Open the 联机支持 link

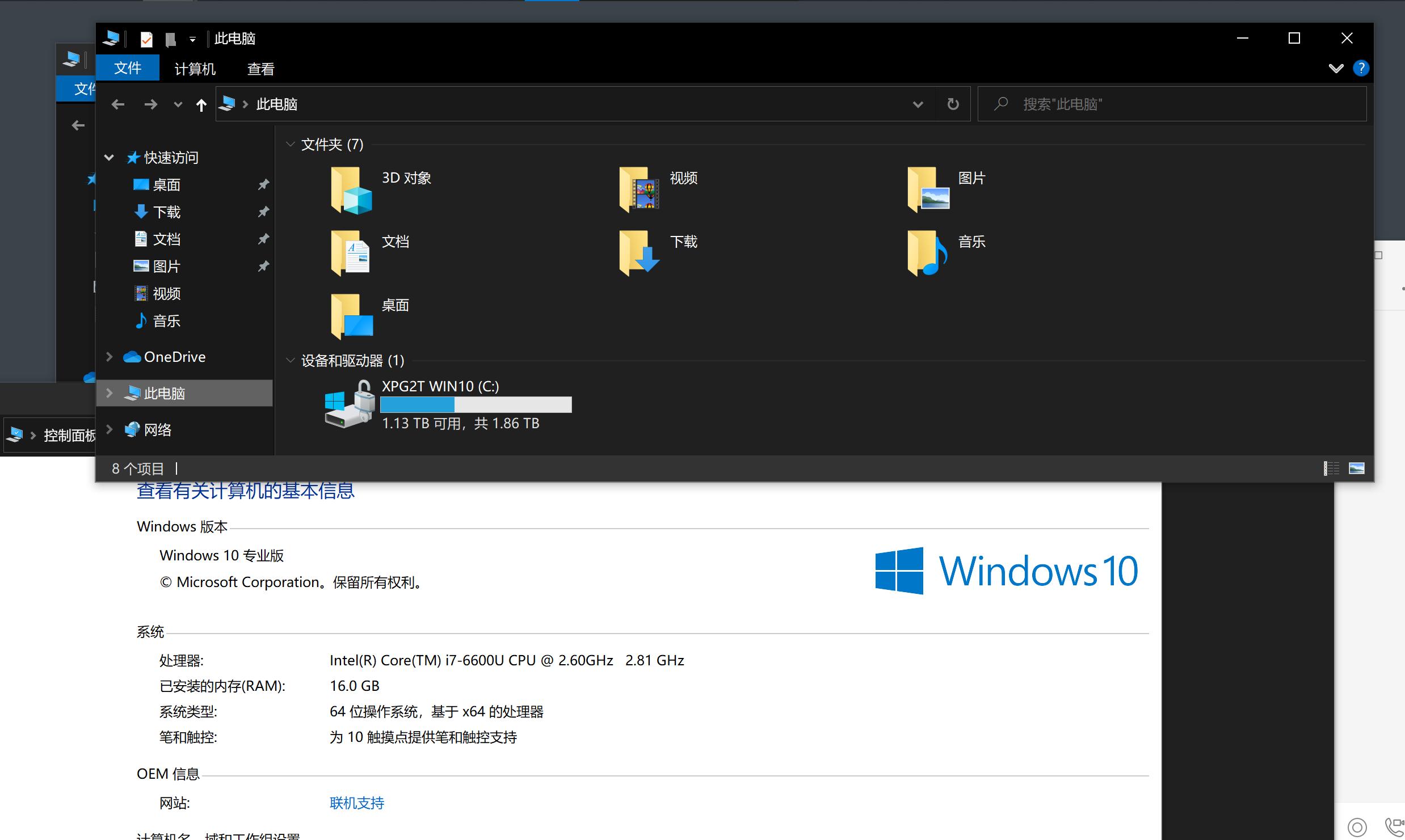click(x=356, y=803)
